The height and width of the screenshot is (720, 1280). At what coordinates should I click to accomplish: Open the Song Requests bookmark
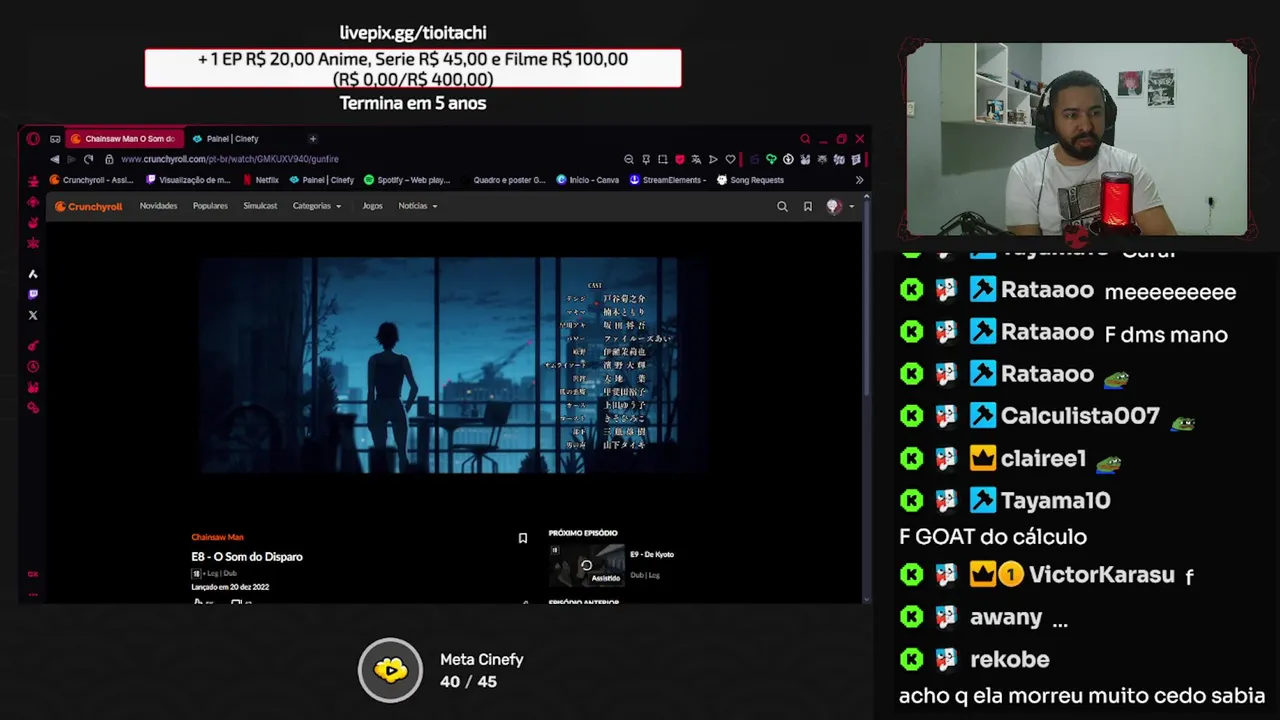pos(750,180)
